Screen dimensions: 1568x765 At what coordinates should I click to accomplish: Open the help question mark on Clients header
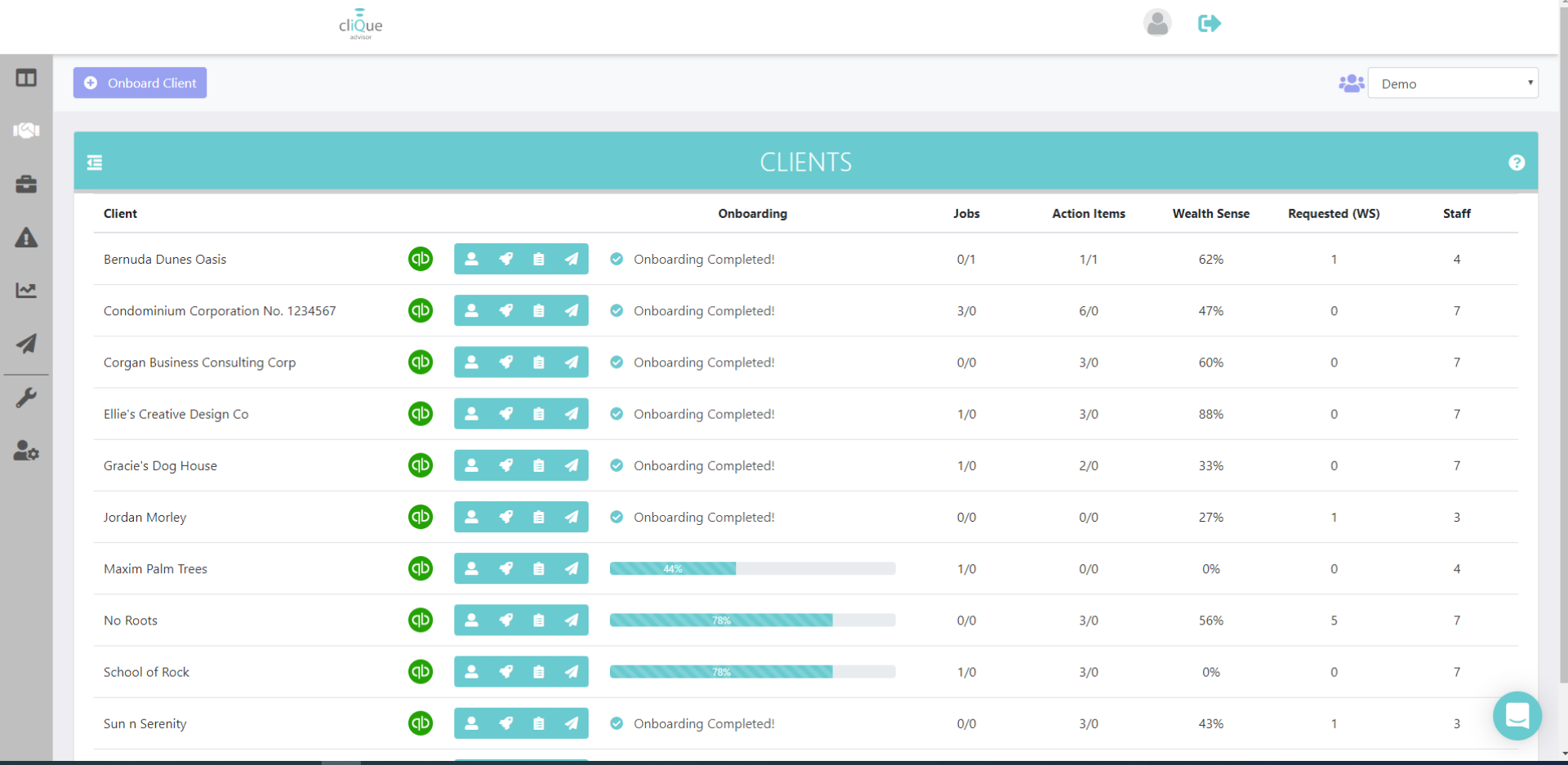1517,162
